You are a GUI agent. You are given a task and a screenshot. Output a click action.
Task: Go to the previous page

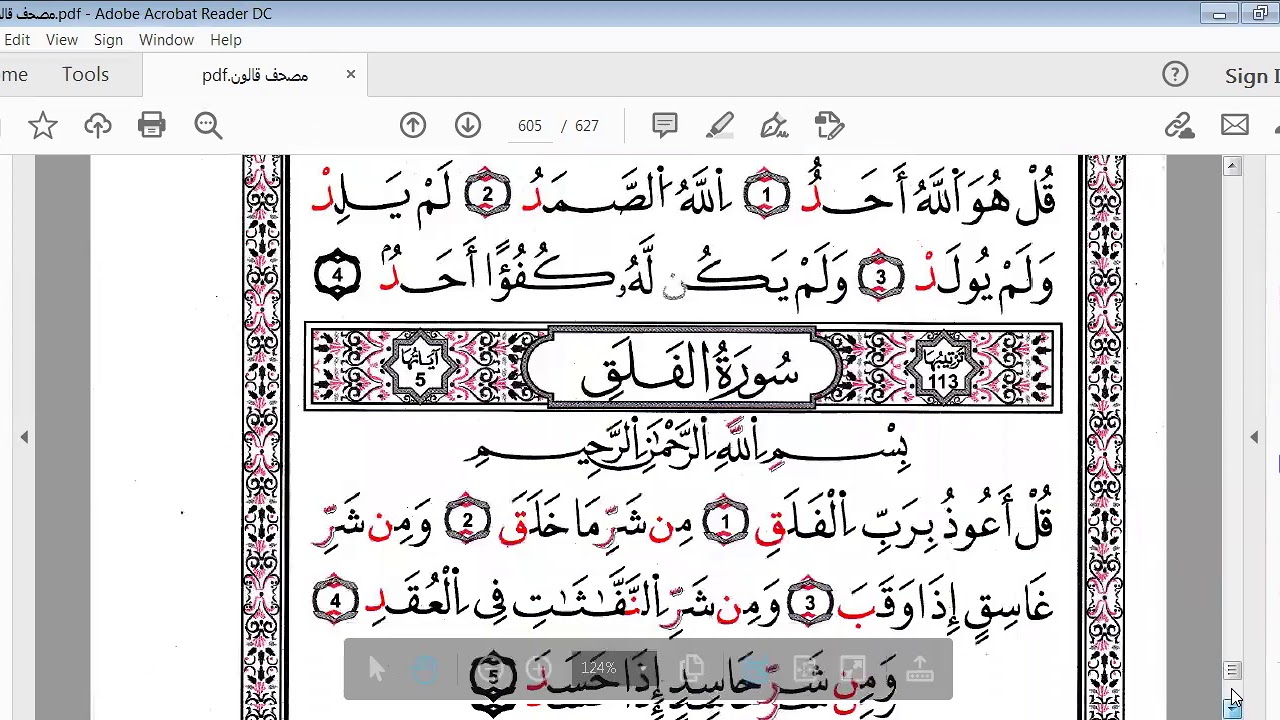[413, 126]
